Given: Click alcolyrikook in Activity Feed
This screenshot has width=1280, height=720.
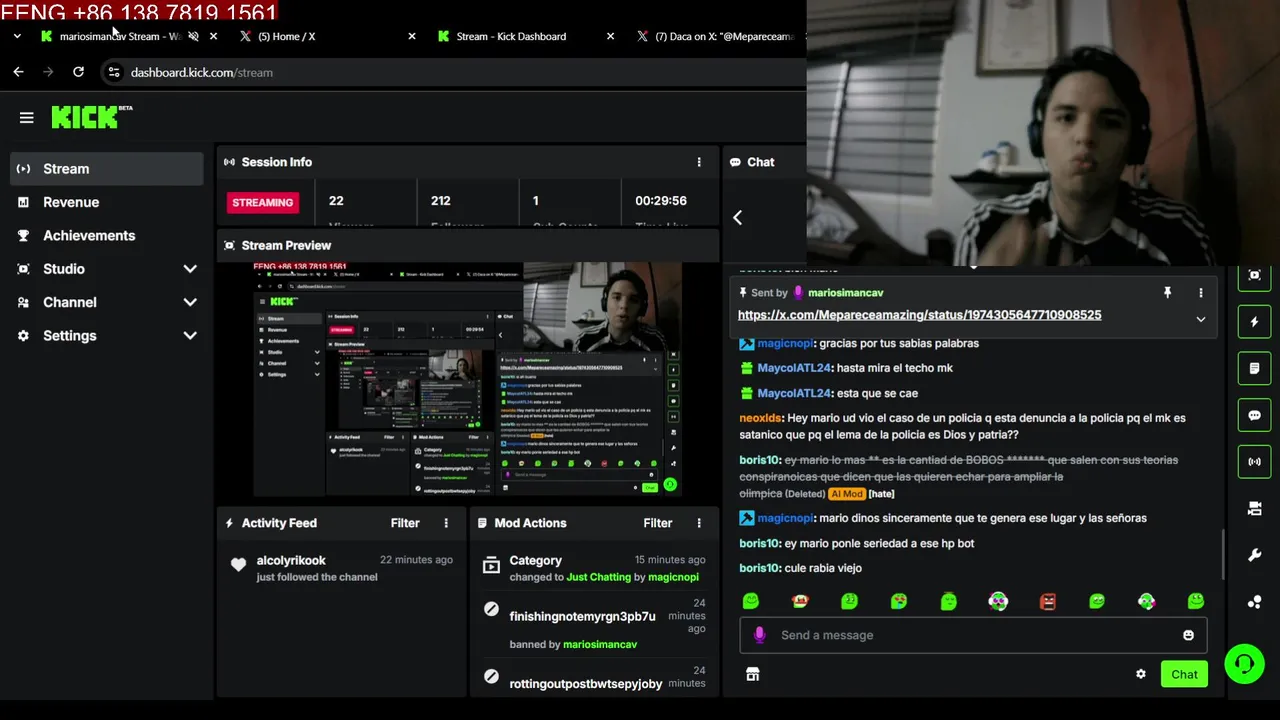Looking at the screenshot, I should pos(291,560).
